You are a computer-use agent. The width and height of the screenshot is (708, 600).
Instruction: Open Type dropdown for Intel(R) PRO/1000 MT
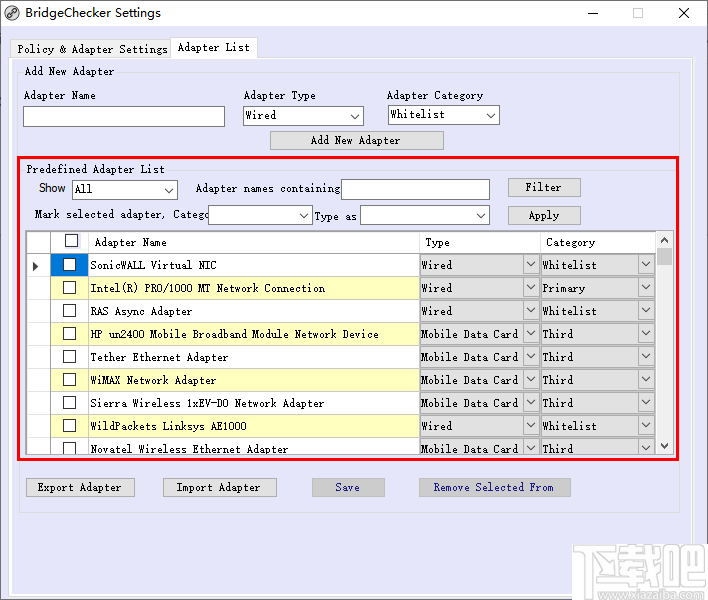(x=531, y=288)
